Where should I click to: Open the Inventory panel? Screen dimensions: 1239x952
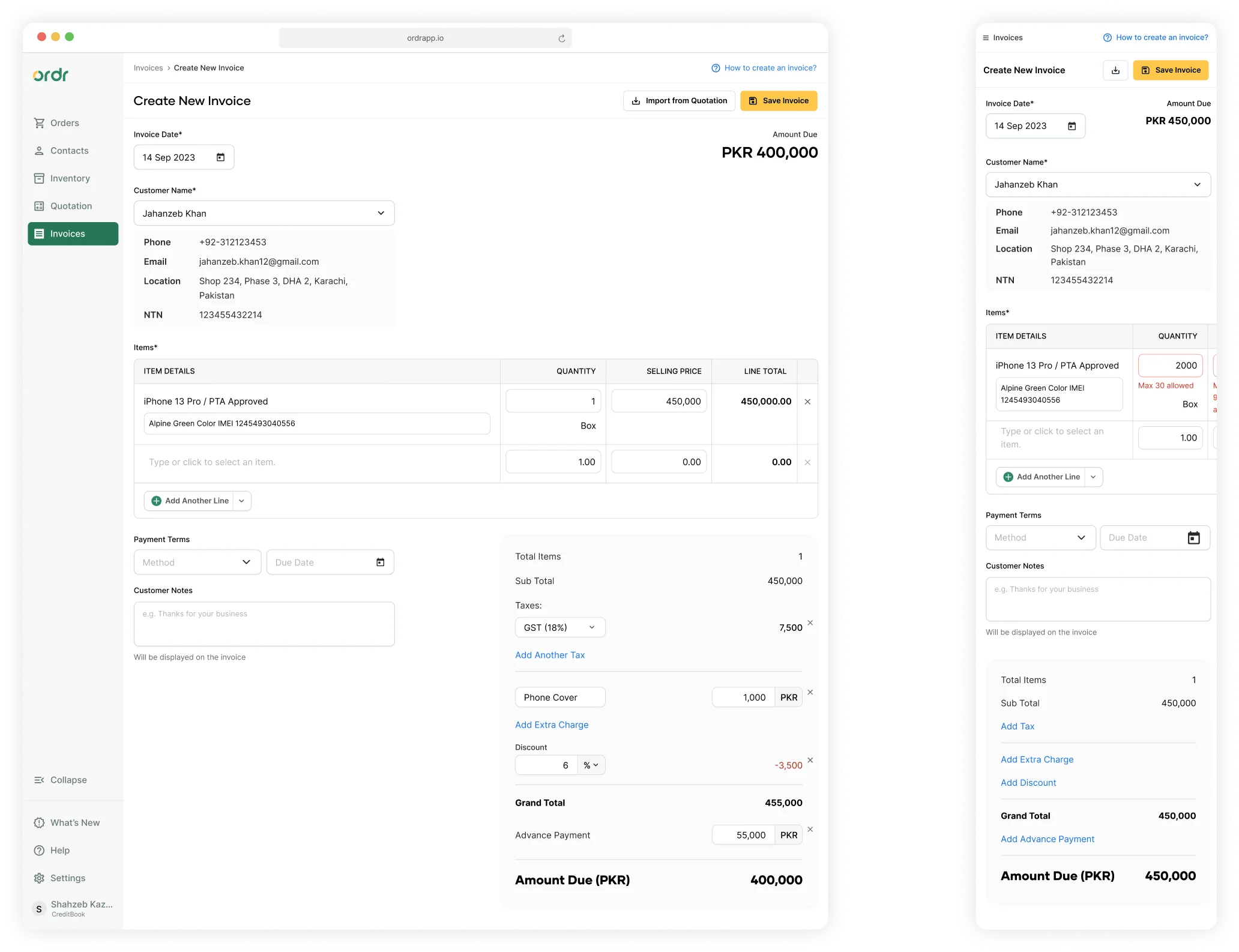coord(40,178)
